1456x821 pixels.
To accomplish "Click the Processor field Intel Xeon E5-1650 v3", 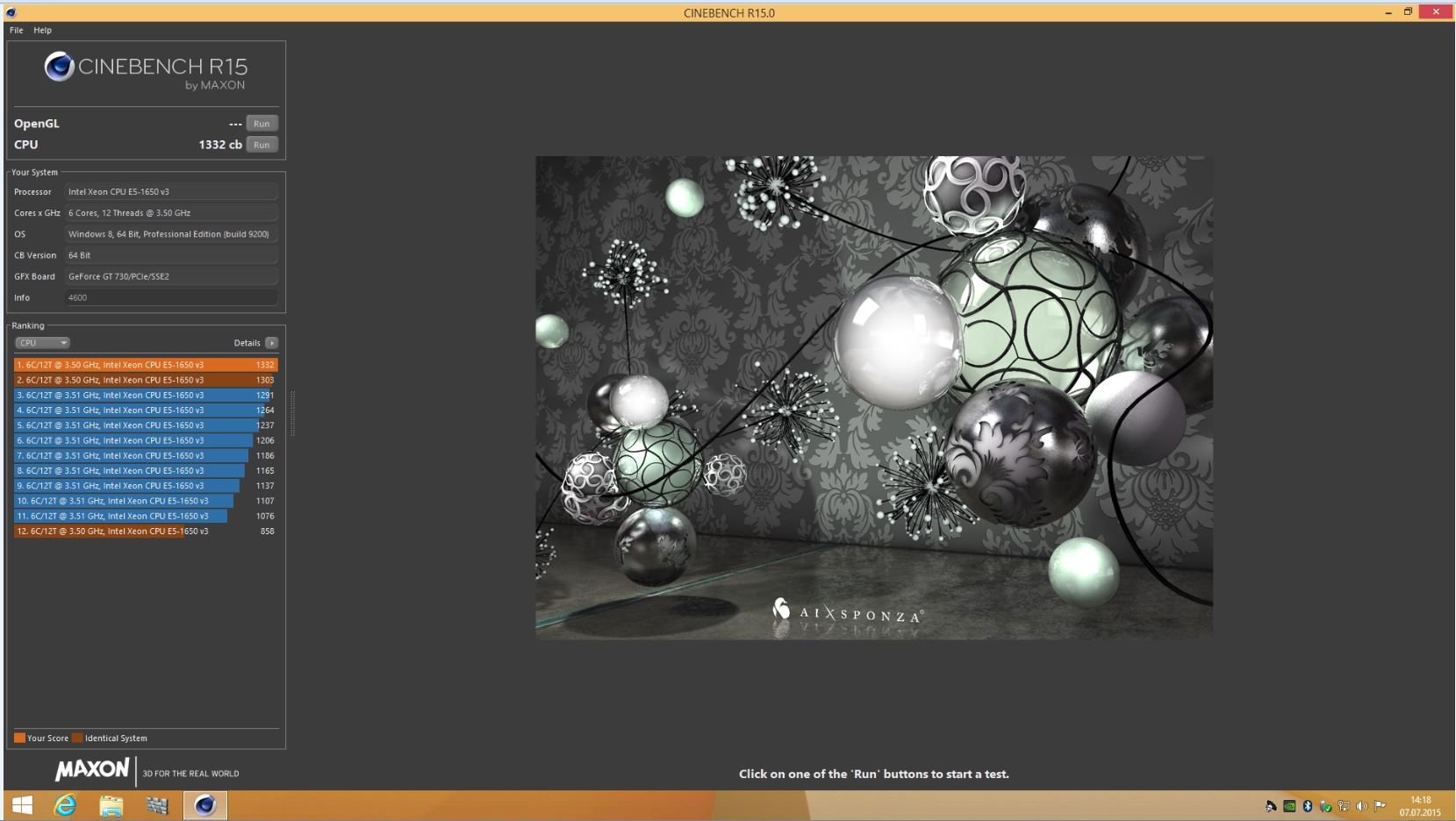I will click(x=171, y=191).
